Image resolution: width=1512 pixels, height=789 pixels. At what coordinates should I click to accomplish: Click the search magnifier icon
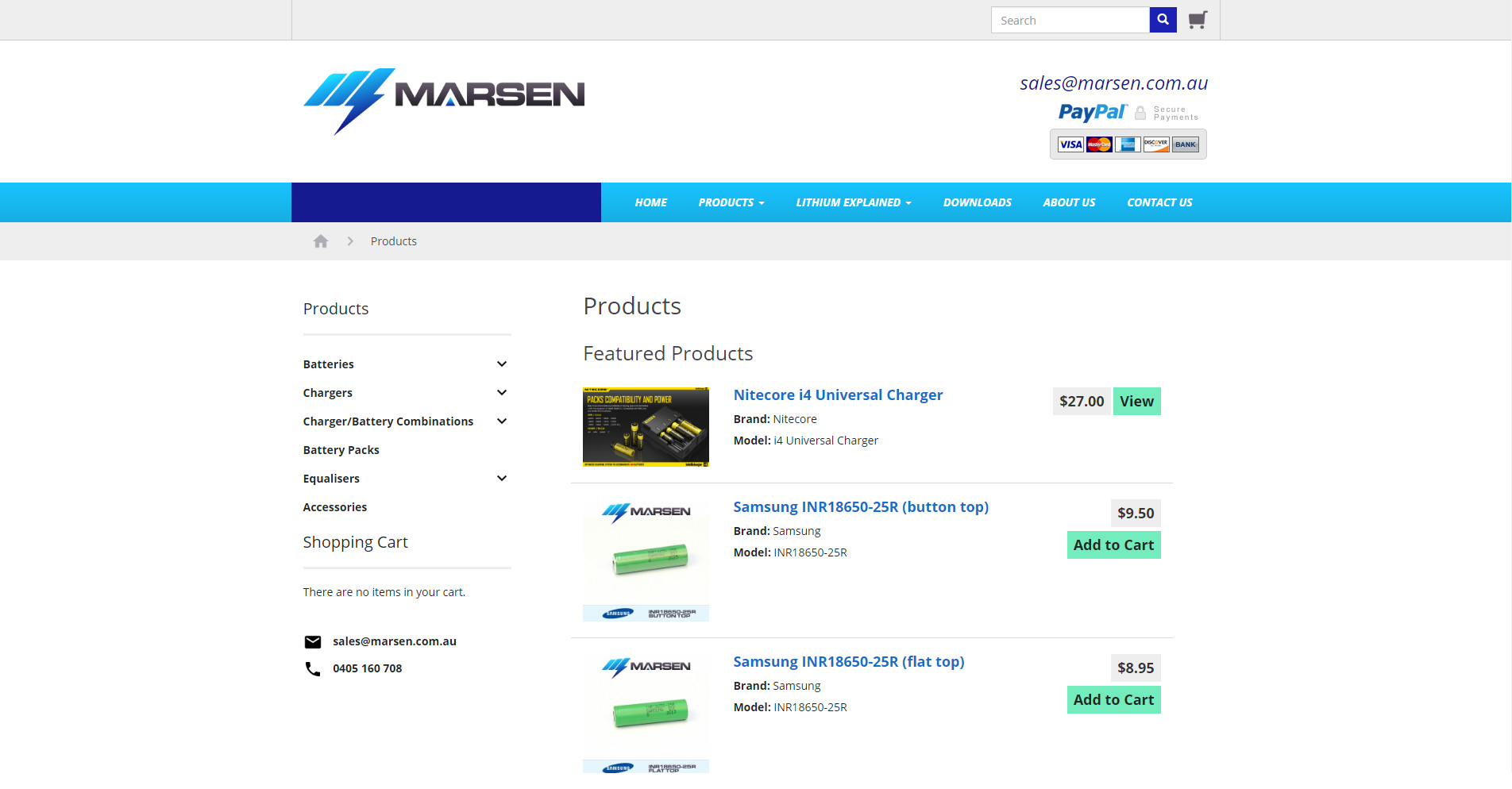pyautogui.click(x=1163, y=19)
